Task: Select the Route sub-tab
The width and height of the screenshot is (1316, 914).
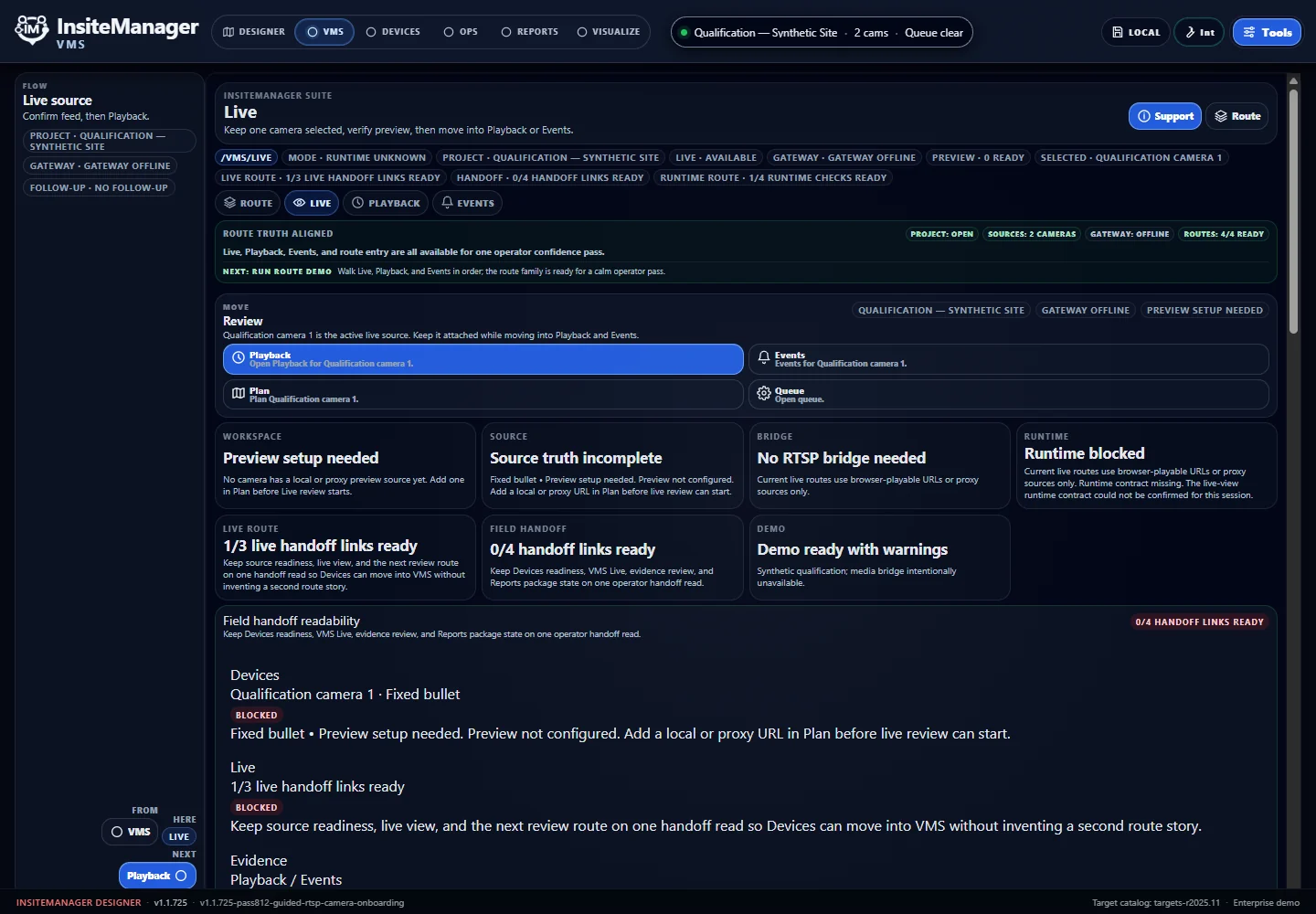Action: pyautogui.click(x=249, y=203)
